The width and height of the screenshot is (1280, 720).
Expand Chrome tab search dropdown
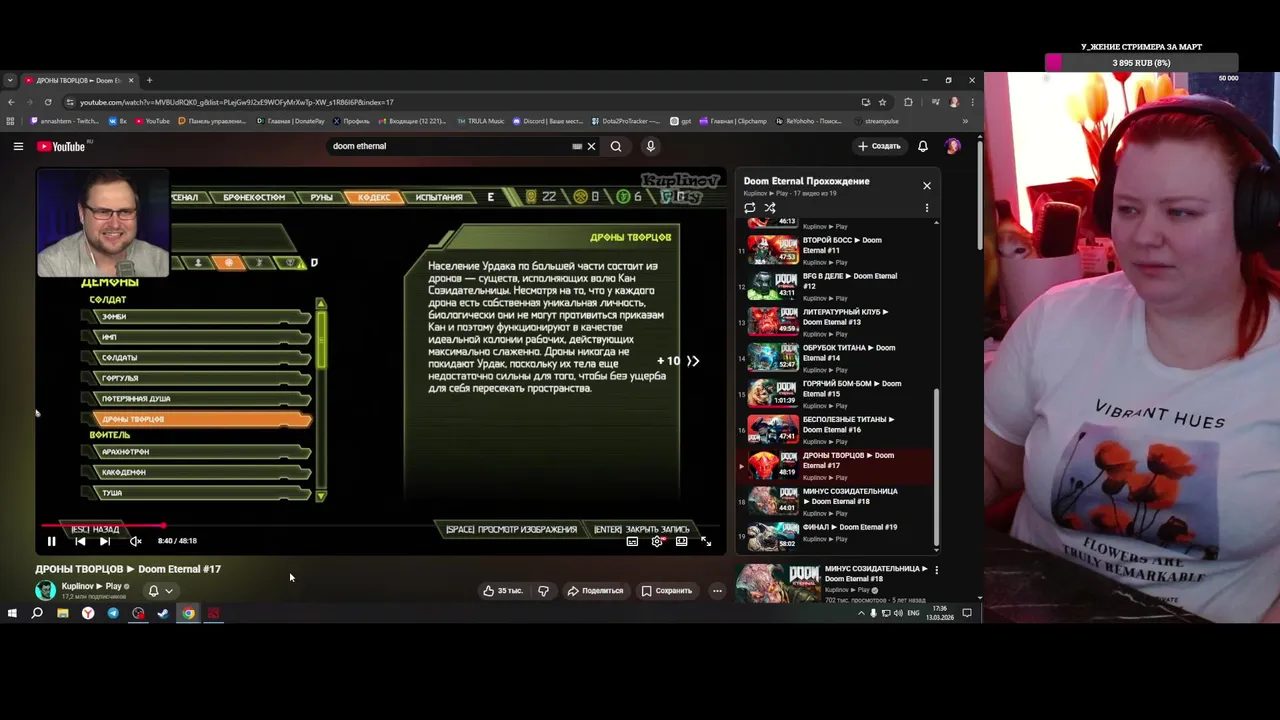[10, 80]
